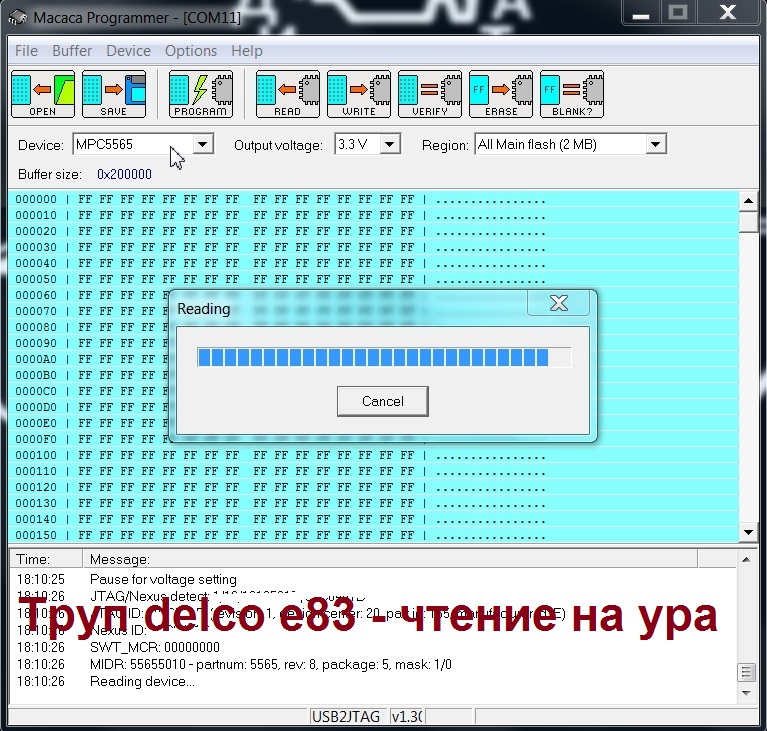Click the Erase flash toolbar icon

click(x=501, y=94)
